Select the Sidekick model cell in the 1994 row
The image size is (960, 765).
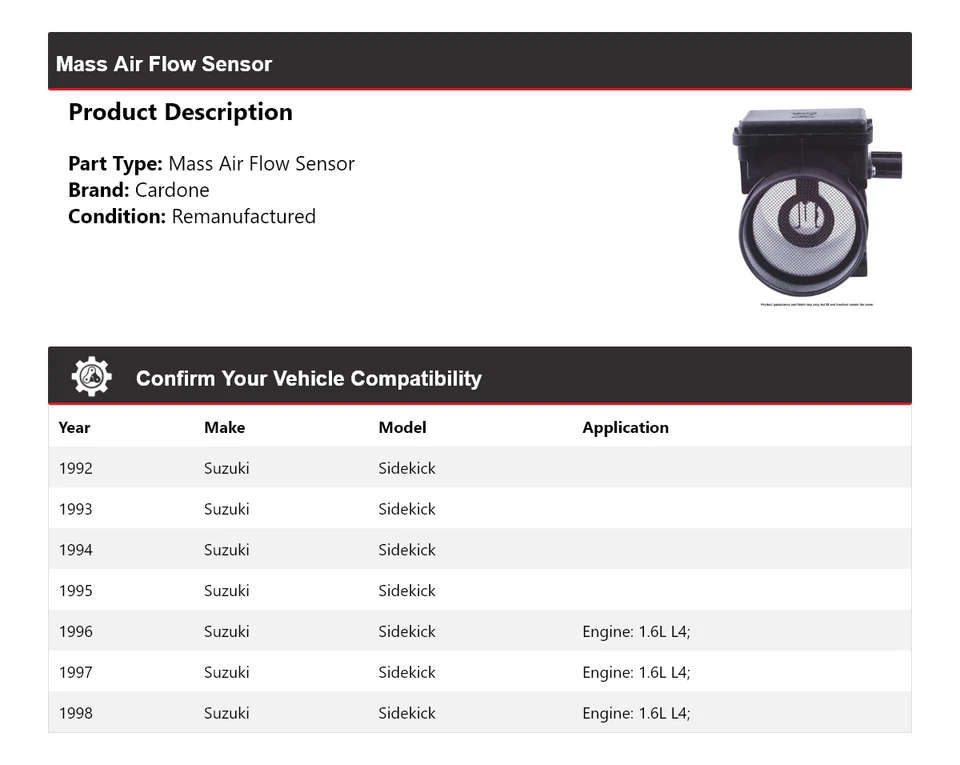click(407, 550)
